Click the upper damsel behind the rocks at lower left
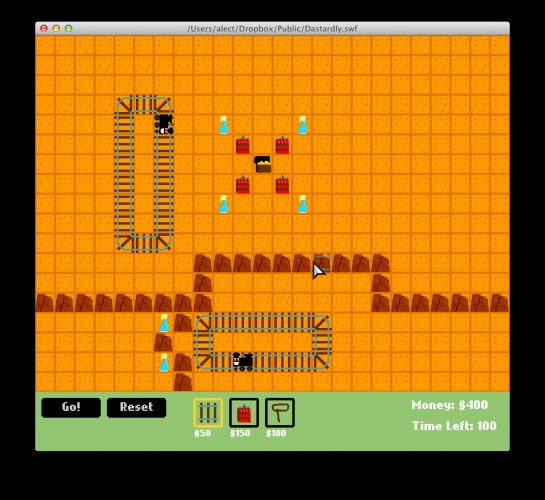The image size is (545, 500). tap(164, 323)
